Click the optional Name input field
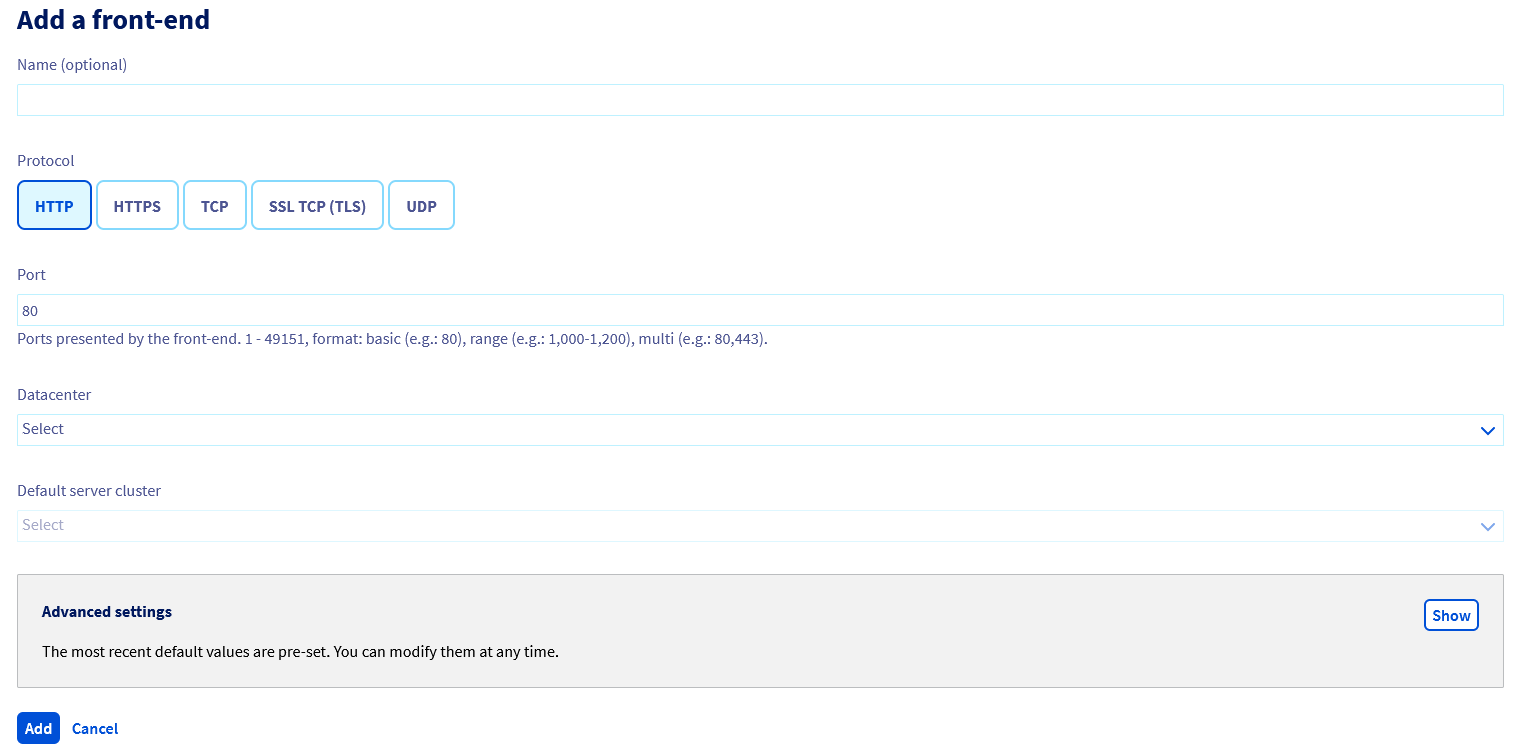The height and width of the screenshot is (752, 1520). click(x=760, y=99)
